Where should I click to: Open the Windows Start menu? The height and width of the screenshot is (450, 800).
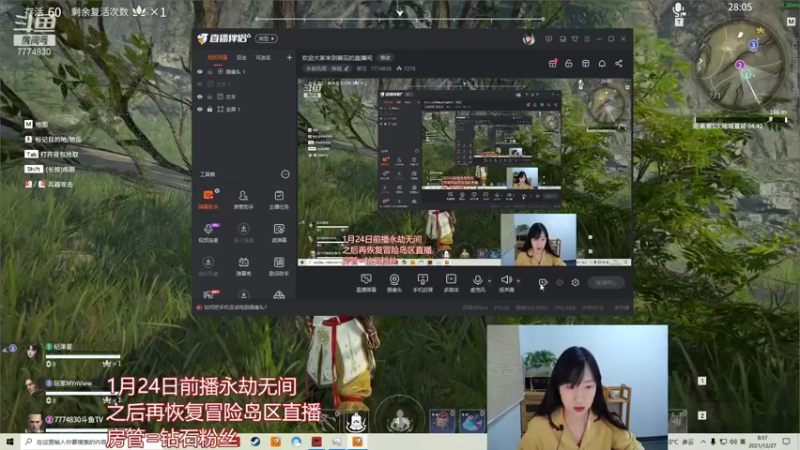coord(10,442)
